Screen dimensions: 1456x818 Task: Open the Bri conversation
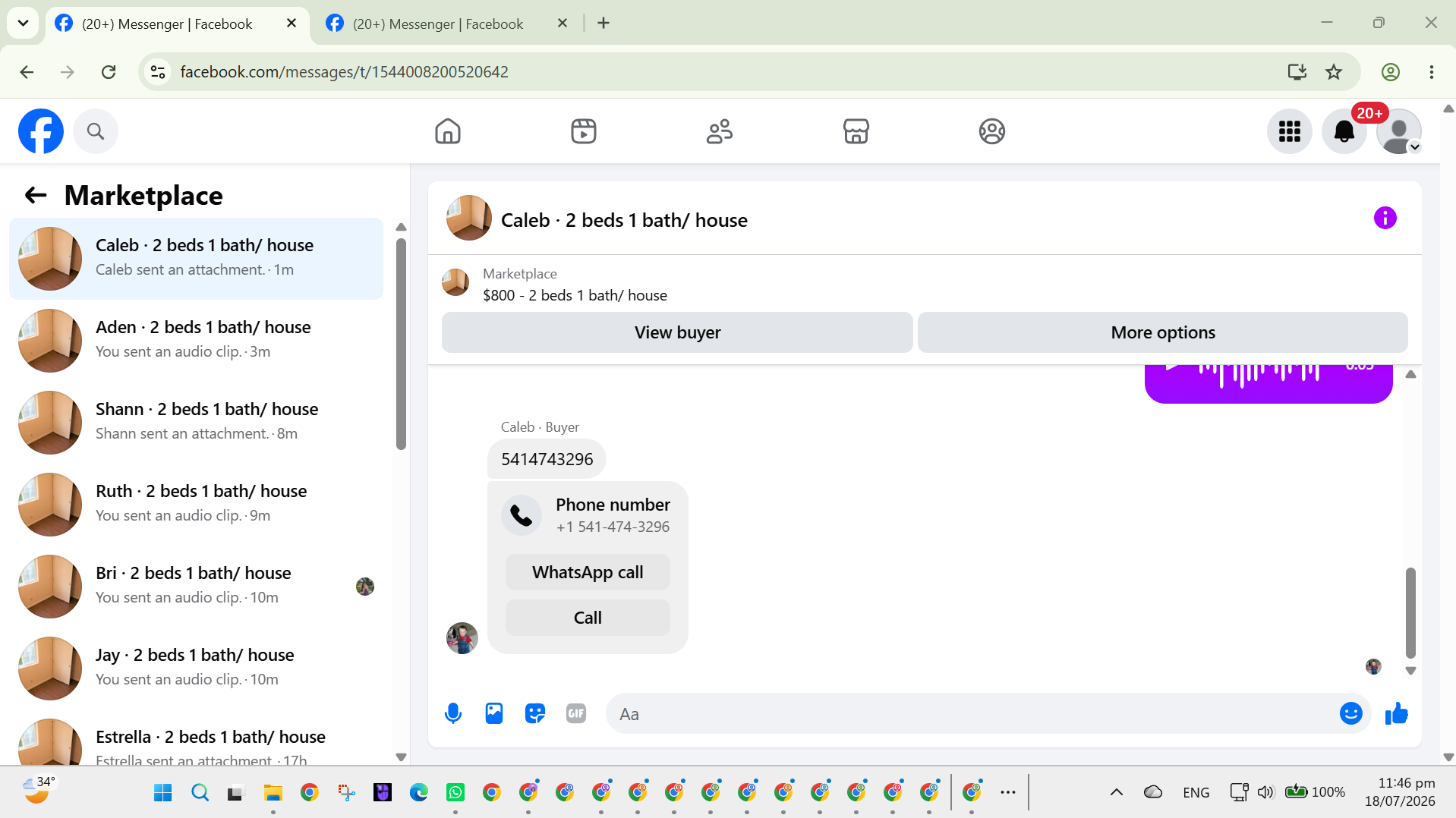(x=196, y=586)
